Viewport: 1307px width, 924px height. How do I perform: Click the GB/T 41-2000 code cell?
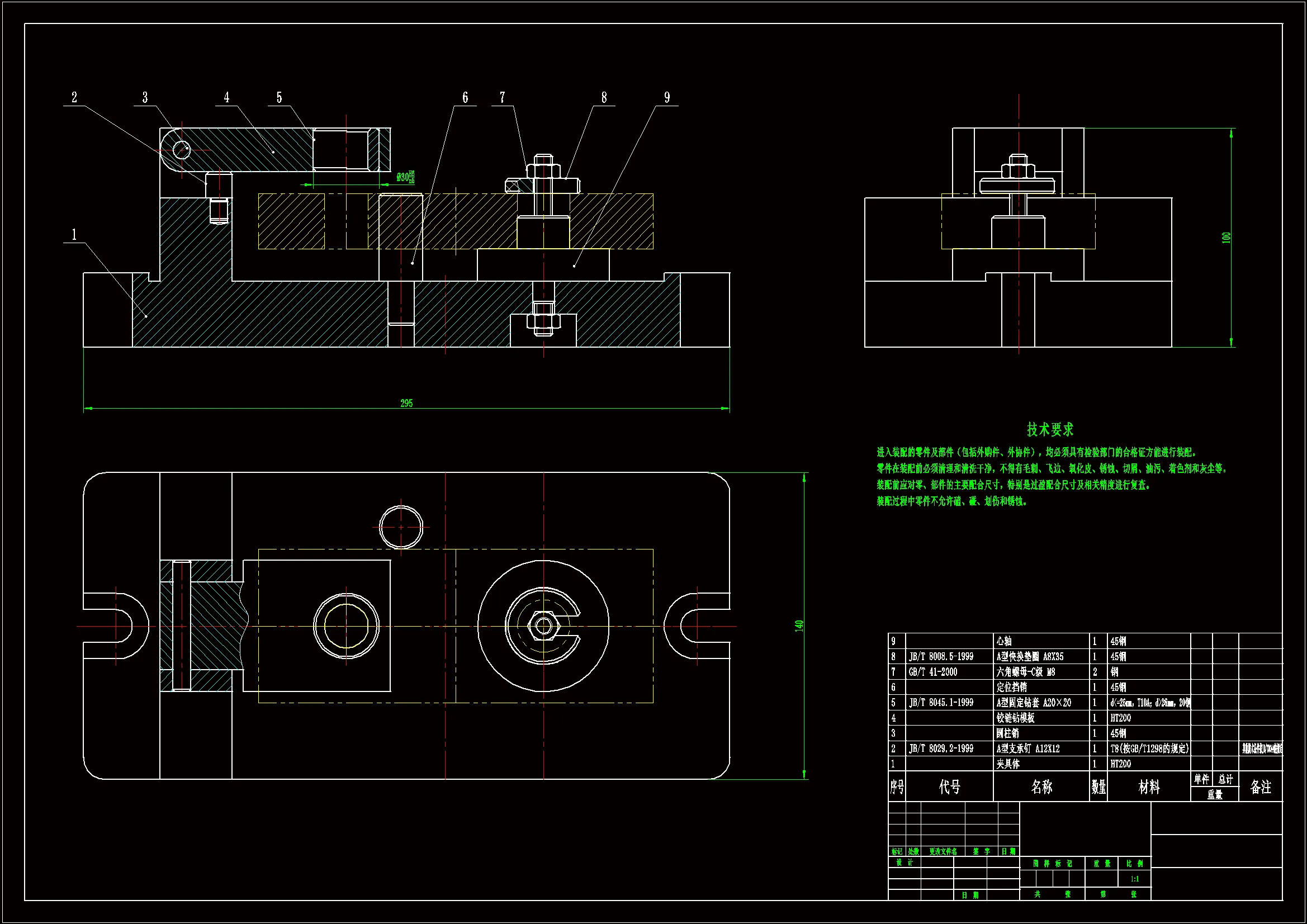click(x=933, y=672)
